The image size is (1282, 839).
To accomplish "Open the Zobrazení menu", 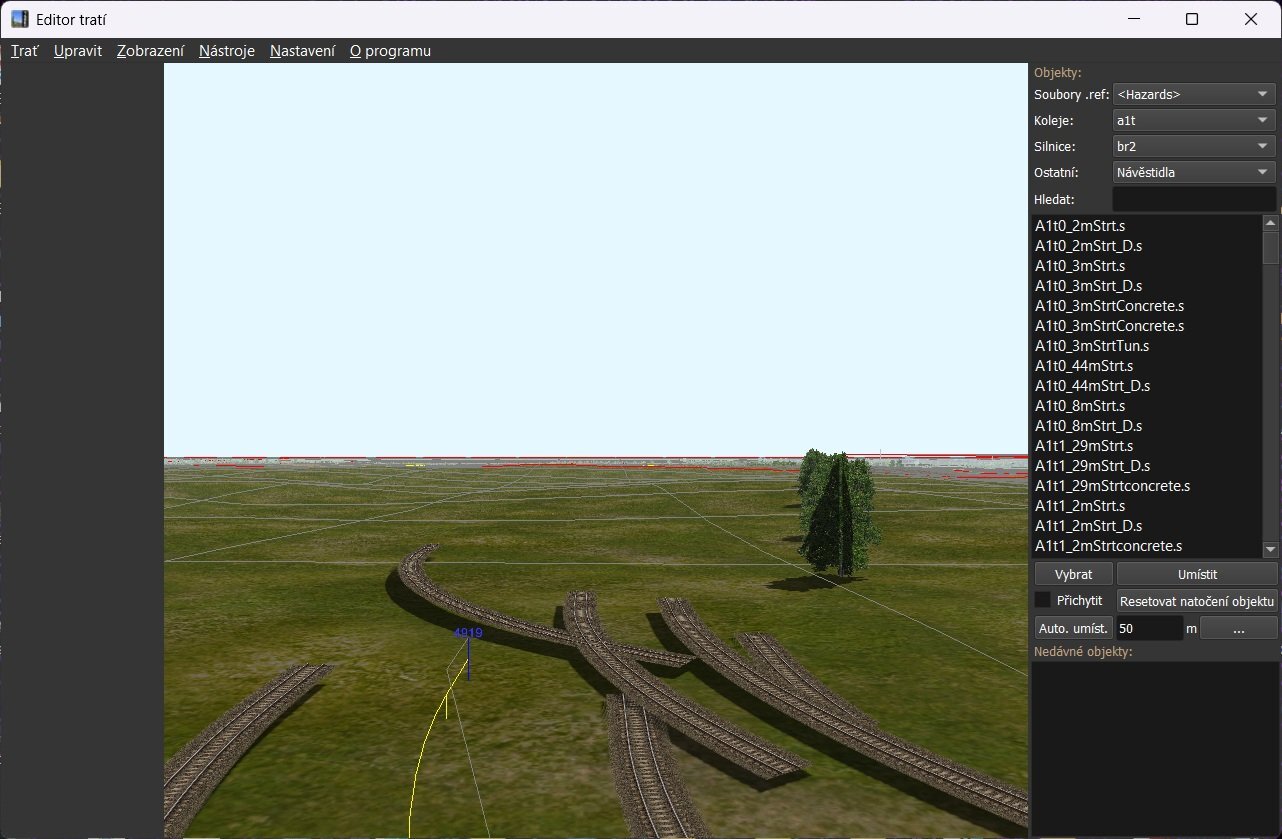I will (150, 51).
